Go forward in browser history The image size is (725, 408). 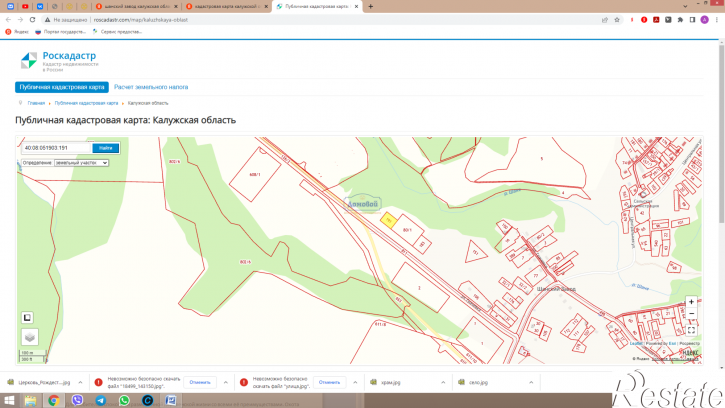20,20
